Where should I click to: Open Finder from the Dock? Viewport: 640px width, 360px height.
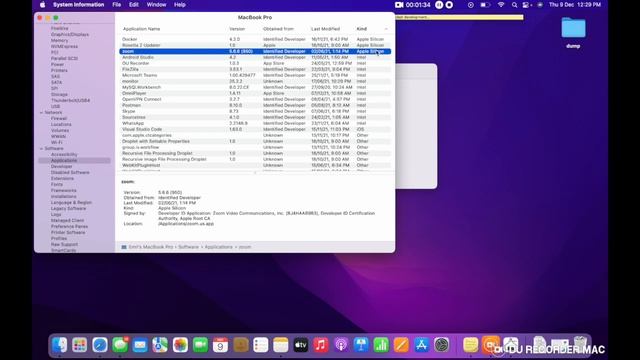[x=60, y=345]
